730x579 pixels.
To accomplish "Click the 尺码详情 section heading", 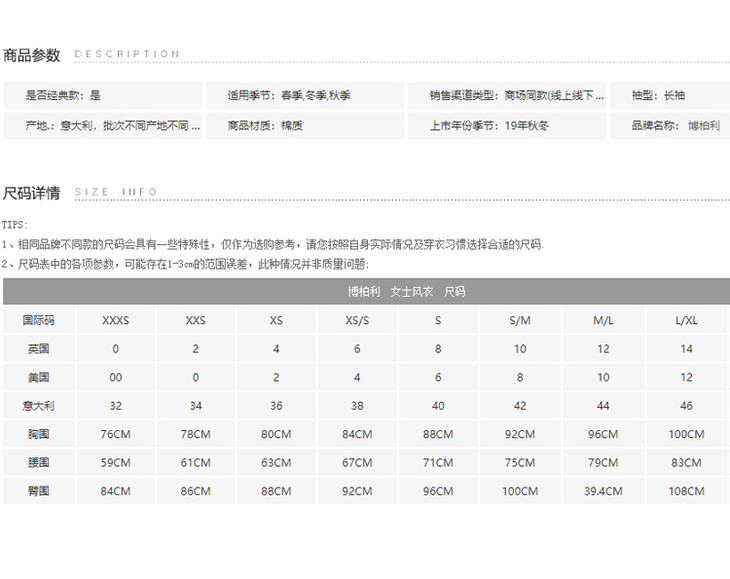I will (x=32, y=193).
